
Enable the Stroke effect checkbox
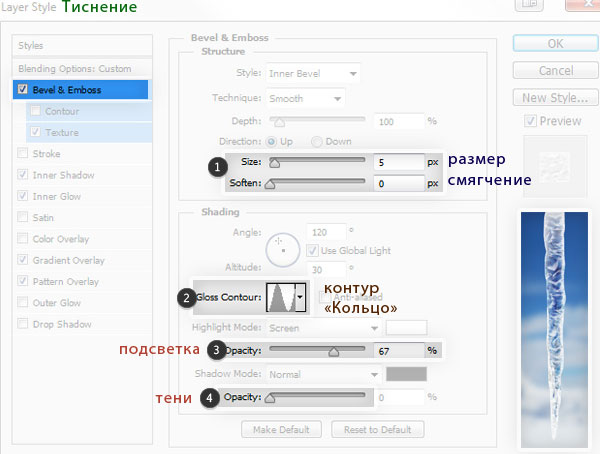[x=23, y=153]
